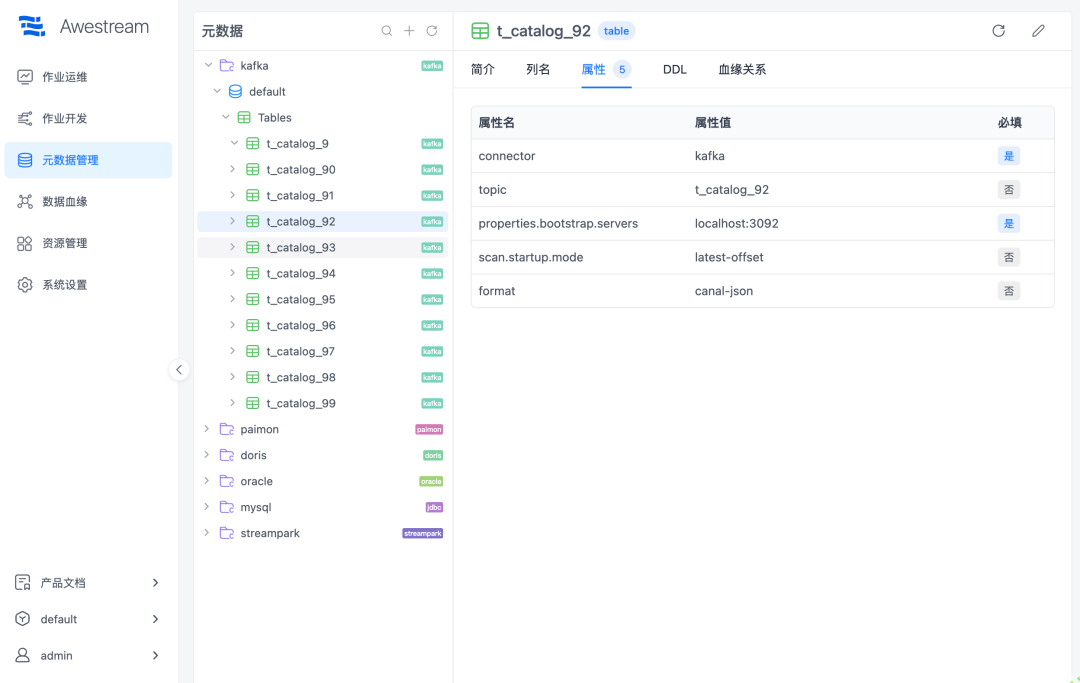Click the 是 badge in connector row
This screenshot has height=683, width=1080.
(1009, 156)
